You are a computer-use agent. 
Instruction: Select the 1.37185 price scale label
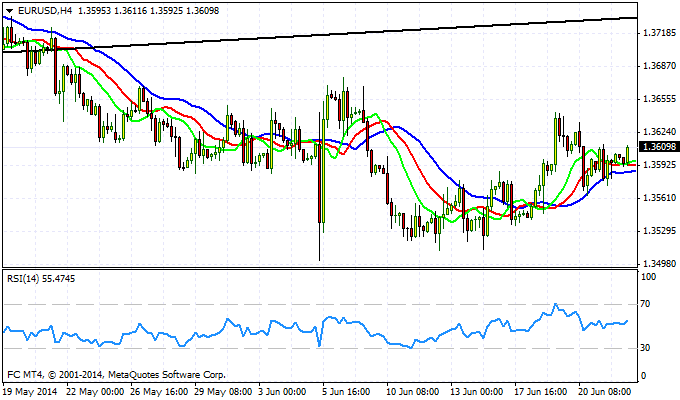pyautogui.click(x=659, y=33)
